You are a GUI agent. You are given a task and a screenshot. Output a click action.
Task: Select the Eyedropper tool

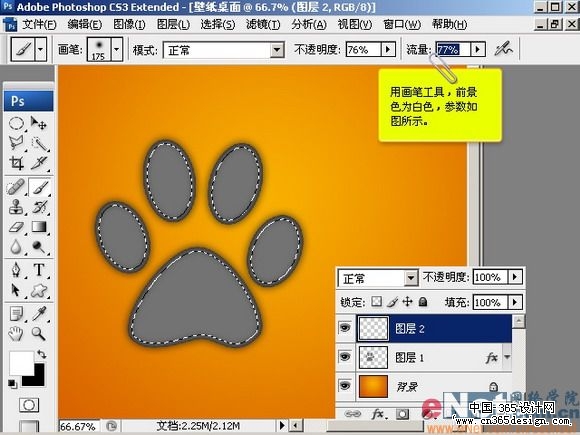pyautogui.click(x=39, y=313)
